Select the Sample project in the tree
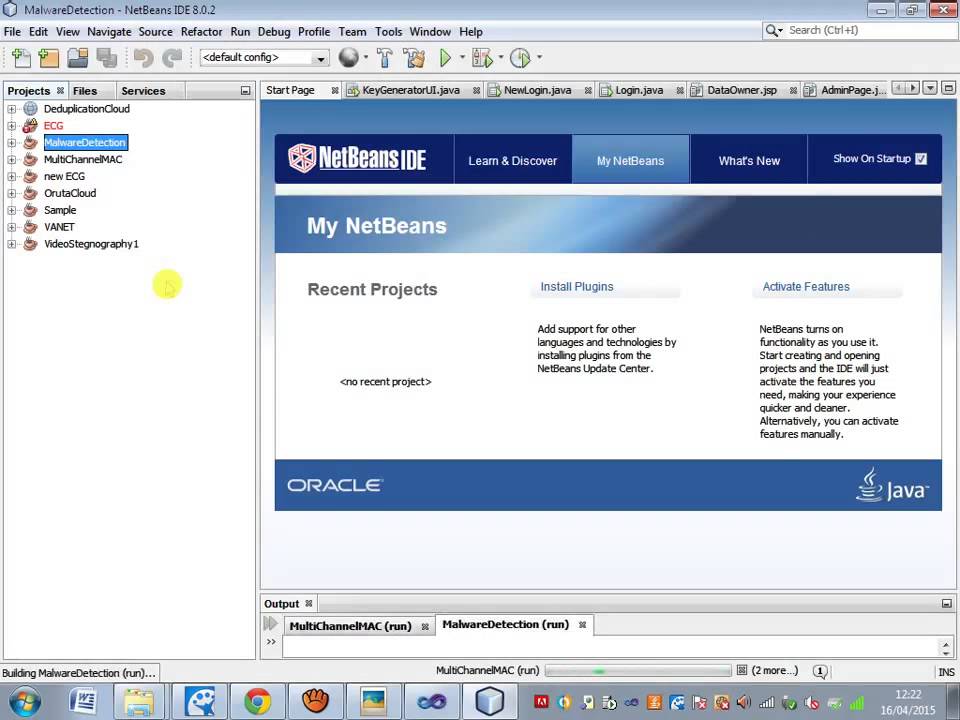 (x=60, y=210)
